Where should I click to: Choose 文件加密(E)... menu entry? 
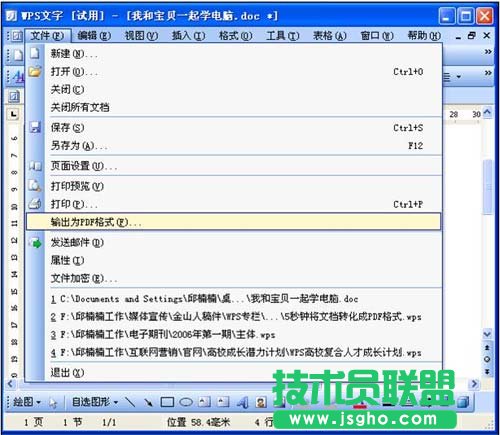coord(233,278)
